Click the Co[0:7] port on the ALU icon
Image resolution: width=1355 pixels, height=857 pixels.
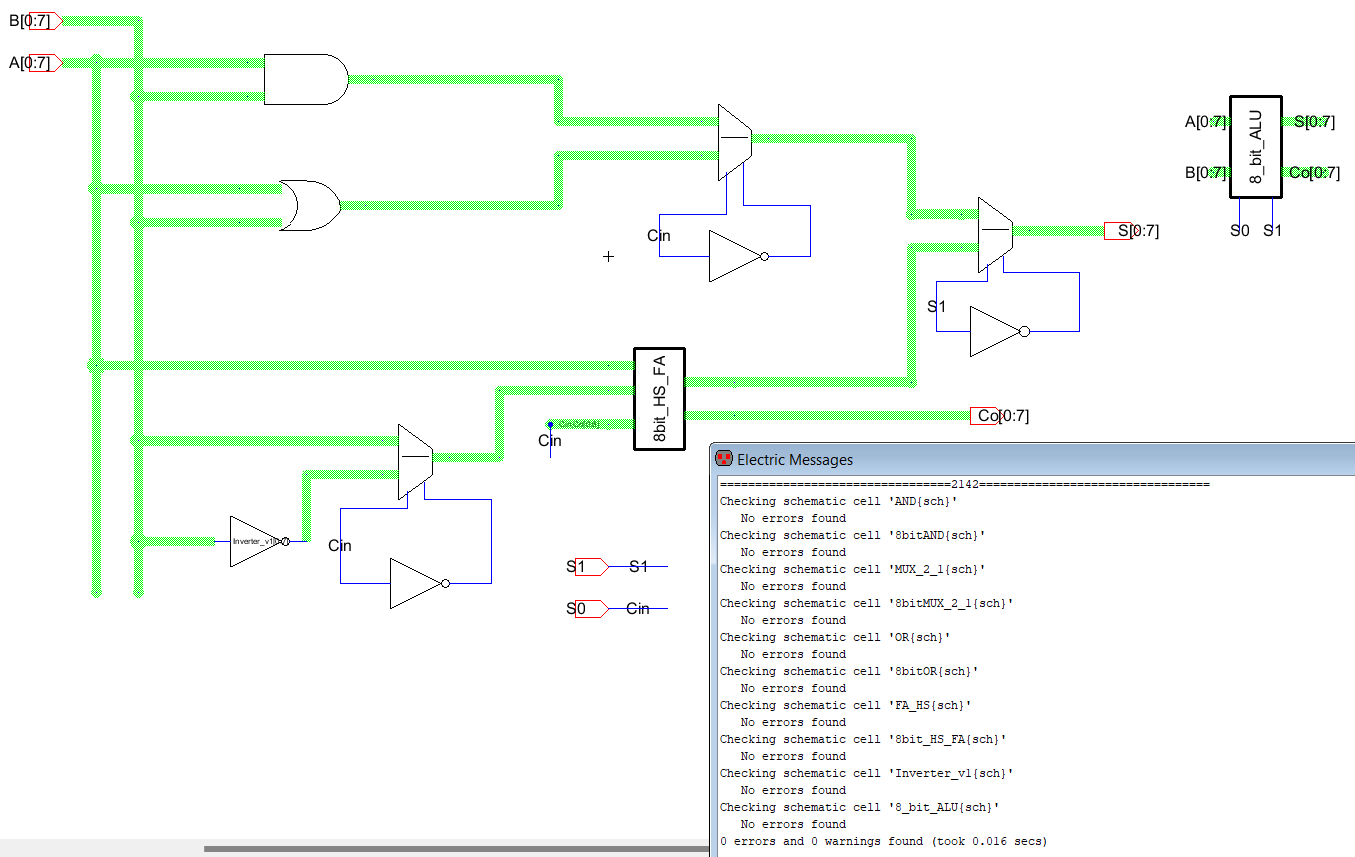pos(1313,172)
